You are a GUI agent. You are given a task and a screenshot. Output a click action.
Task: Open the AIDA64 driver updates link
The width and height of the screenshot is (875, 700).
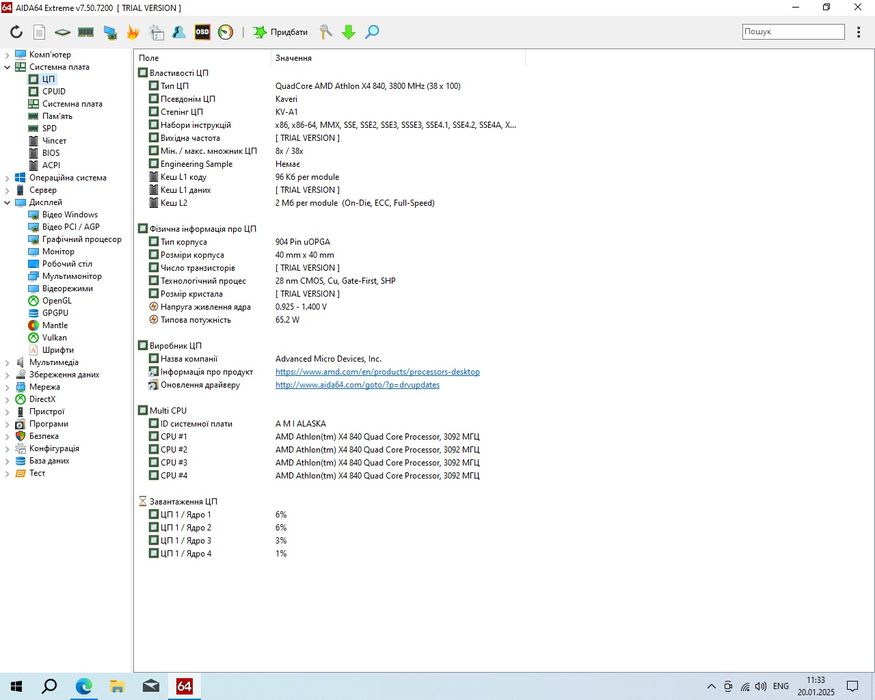tap(357, 385)
